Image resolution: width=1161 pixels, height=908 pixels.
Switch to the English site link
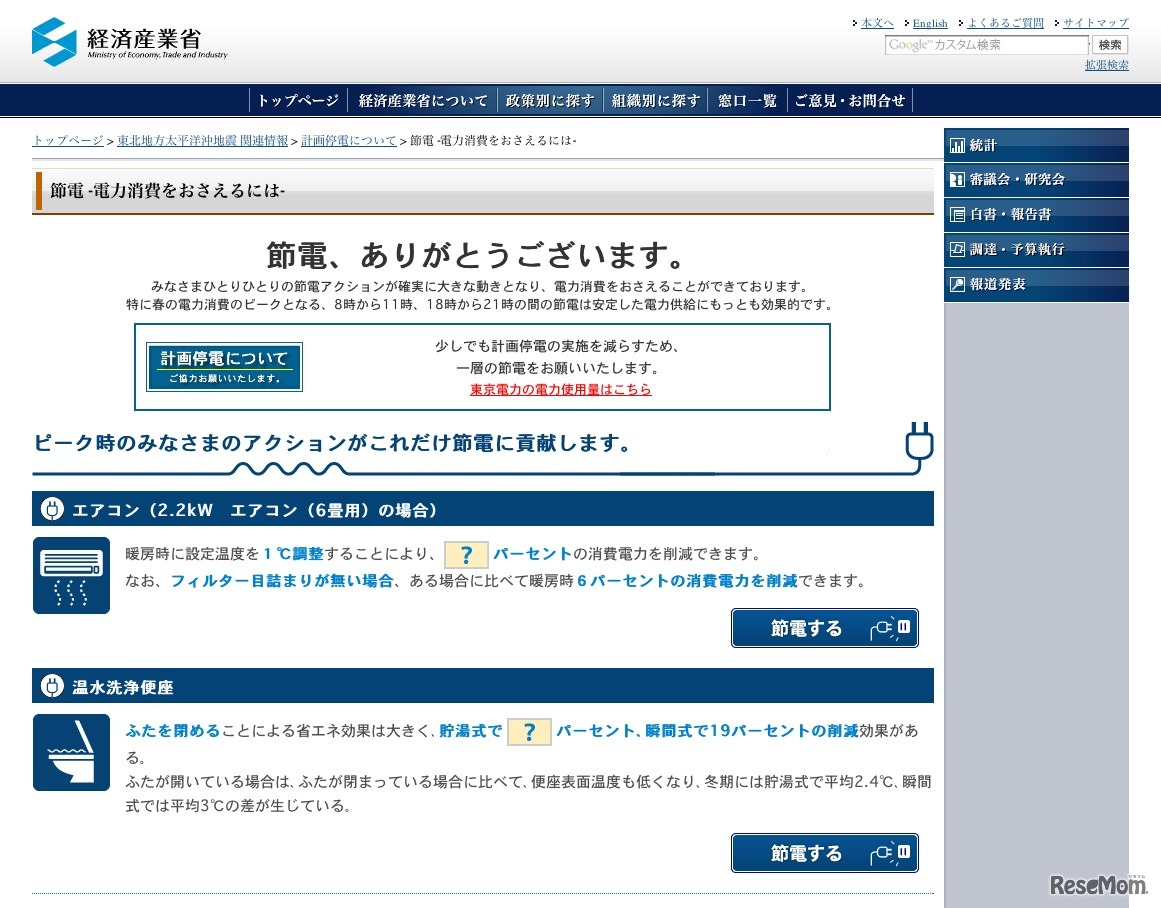coord(929,23)
